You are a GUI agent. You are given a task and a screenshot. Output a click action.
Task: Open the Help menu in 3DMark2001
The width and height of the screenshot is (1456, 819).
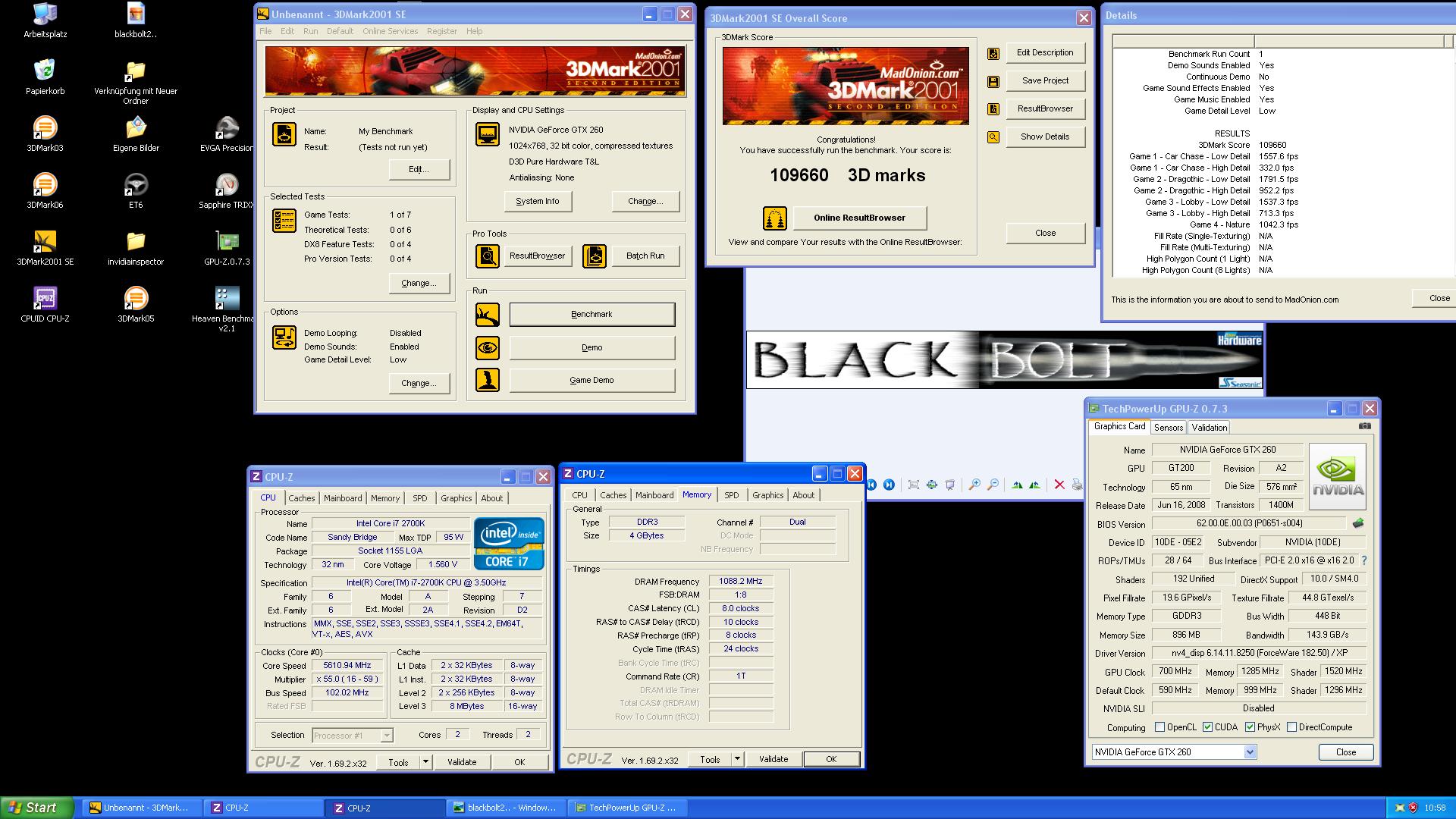[475, 31]
